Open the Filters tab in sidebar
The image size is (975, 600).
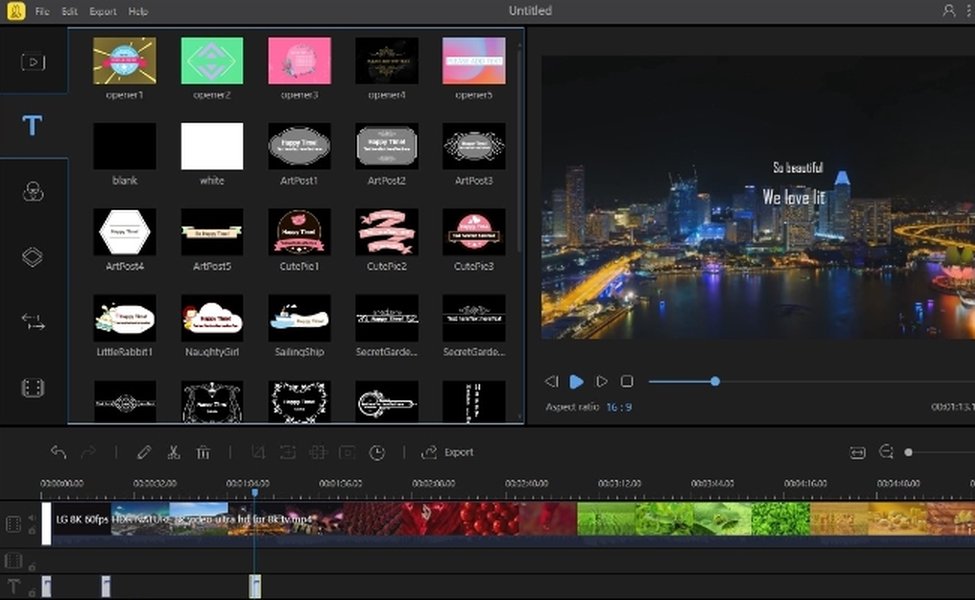33,192
